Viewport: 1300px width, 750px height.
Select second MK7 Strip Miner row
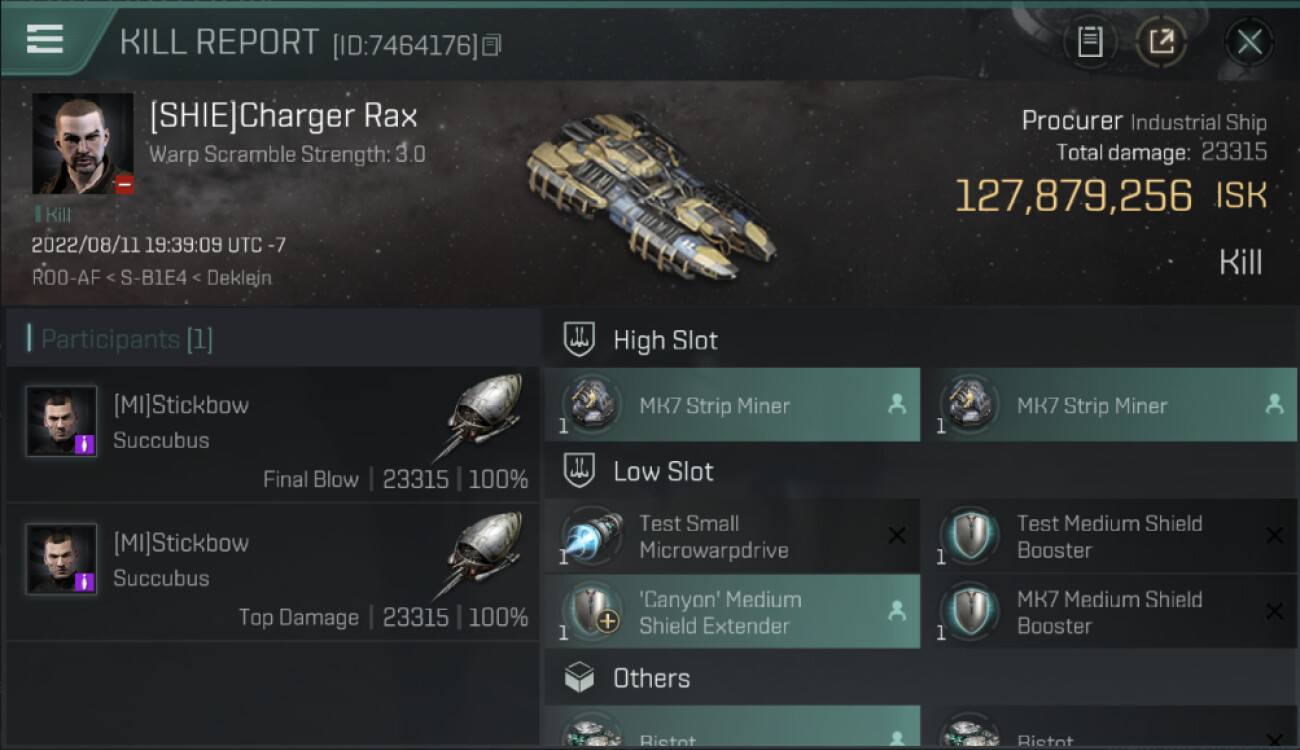click(1110, 405)
